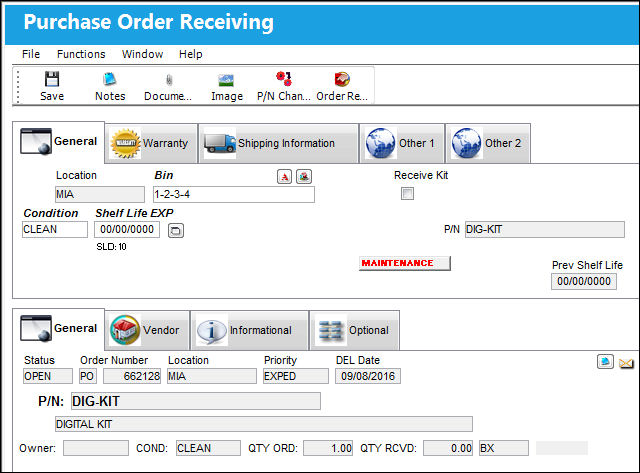The height and width of the screenshot is (473, 640).
Task: Click the Status field showing OPEN
Action: (48, 376)
